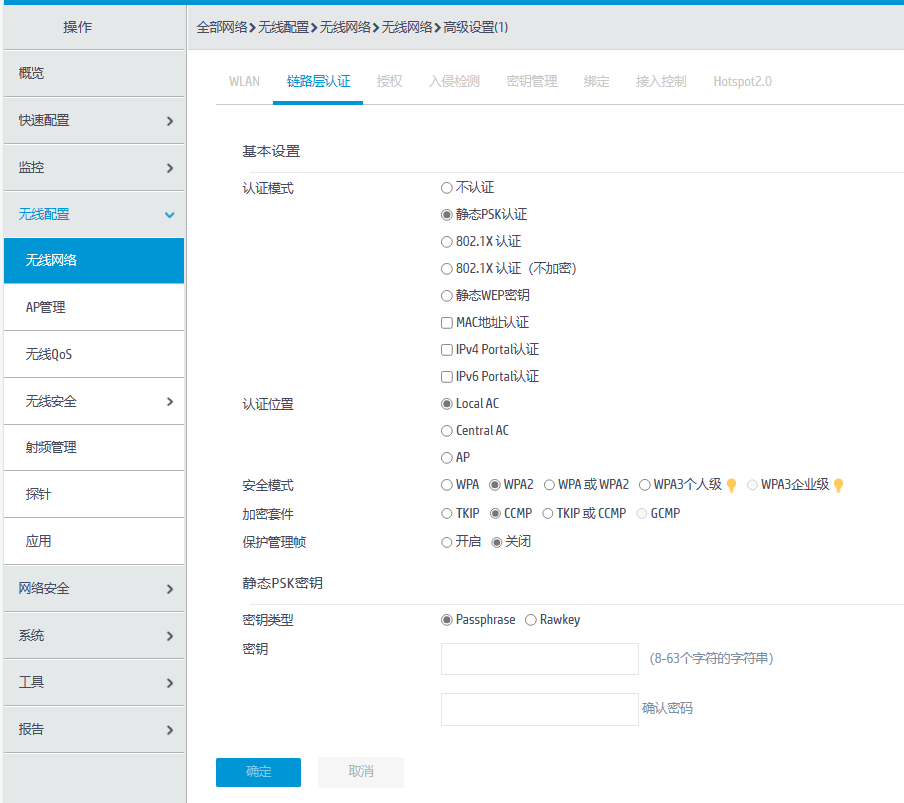Choose GCMP cipher suite
Screen dimensions: 904x803
pos(642,514)
